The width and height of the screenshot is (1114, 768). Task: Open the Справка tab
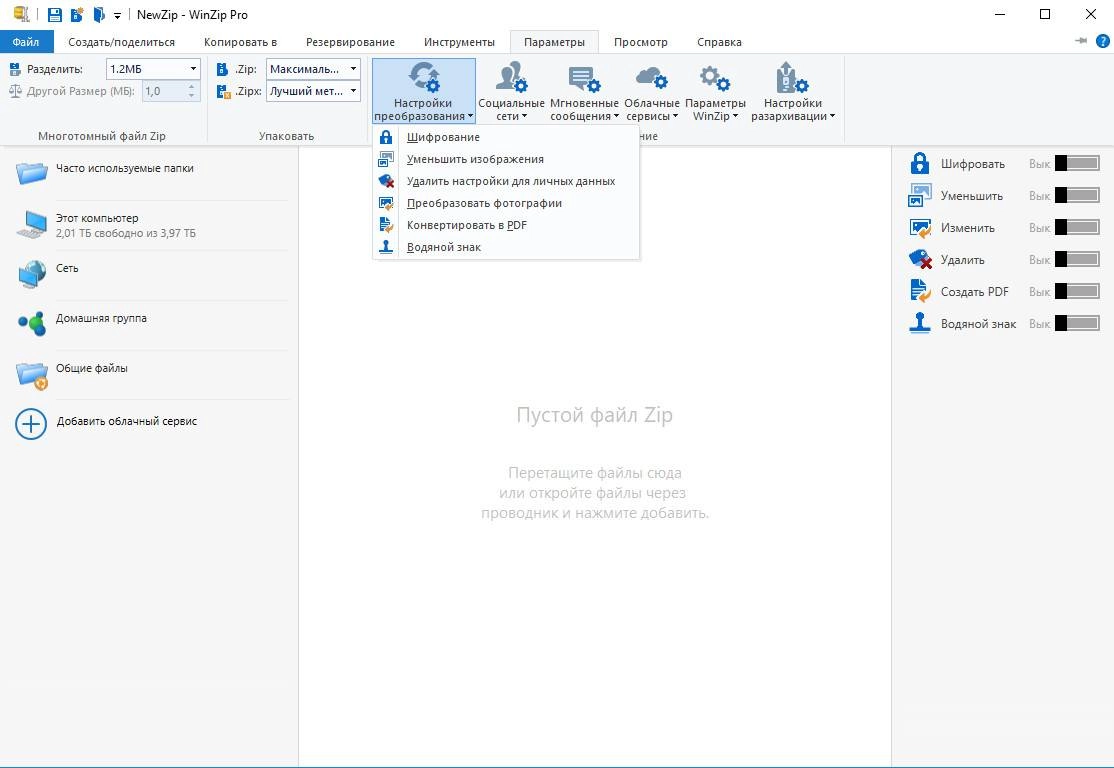pyautogui.click(x=719, y=42)
